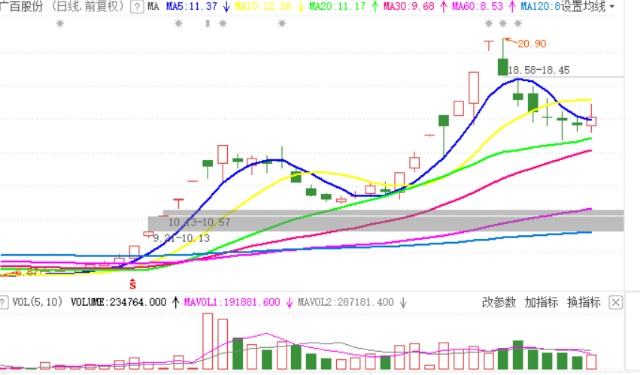Click the 9.21-10.13 gap label
640x375 pixels.
click(181, 238)
